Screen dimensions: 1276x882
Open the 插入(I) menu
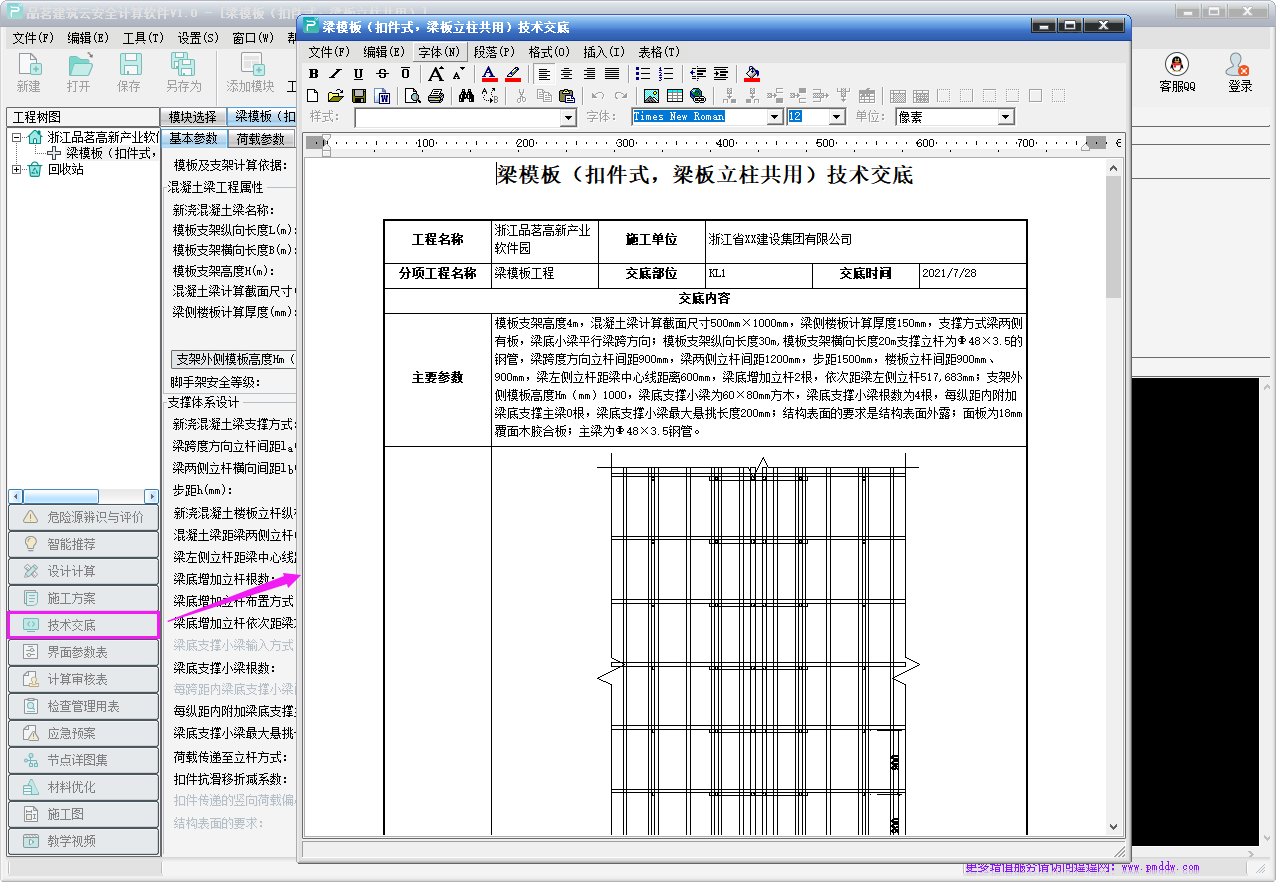point(604,52)
